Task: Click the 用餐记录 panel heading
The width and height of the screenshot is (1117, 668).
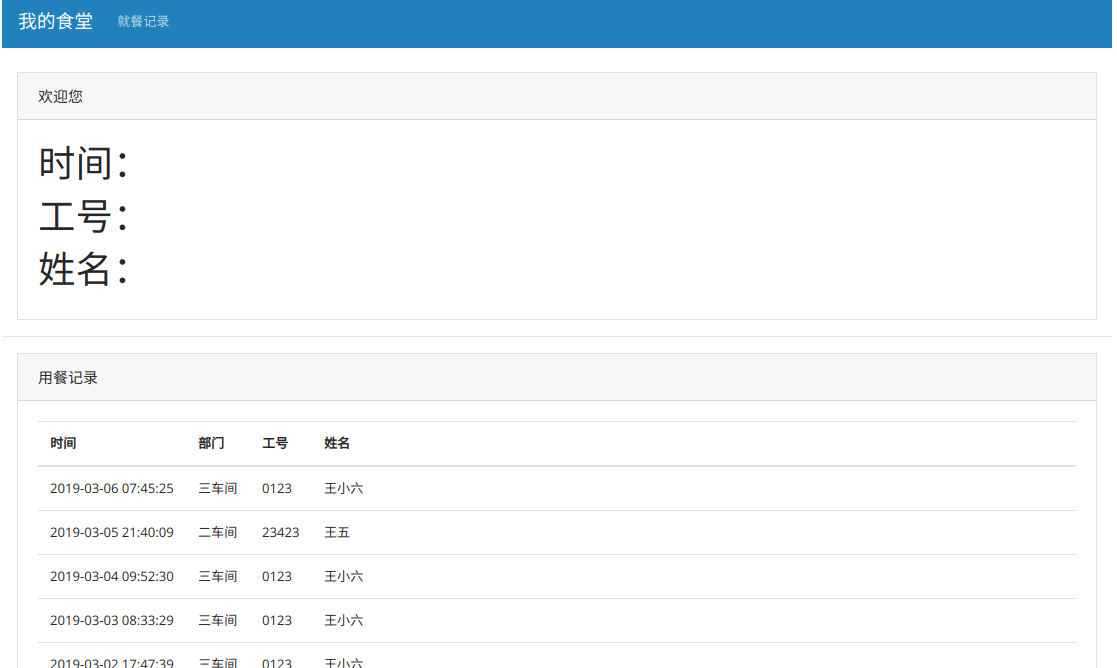Action: [68, 377]
